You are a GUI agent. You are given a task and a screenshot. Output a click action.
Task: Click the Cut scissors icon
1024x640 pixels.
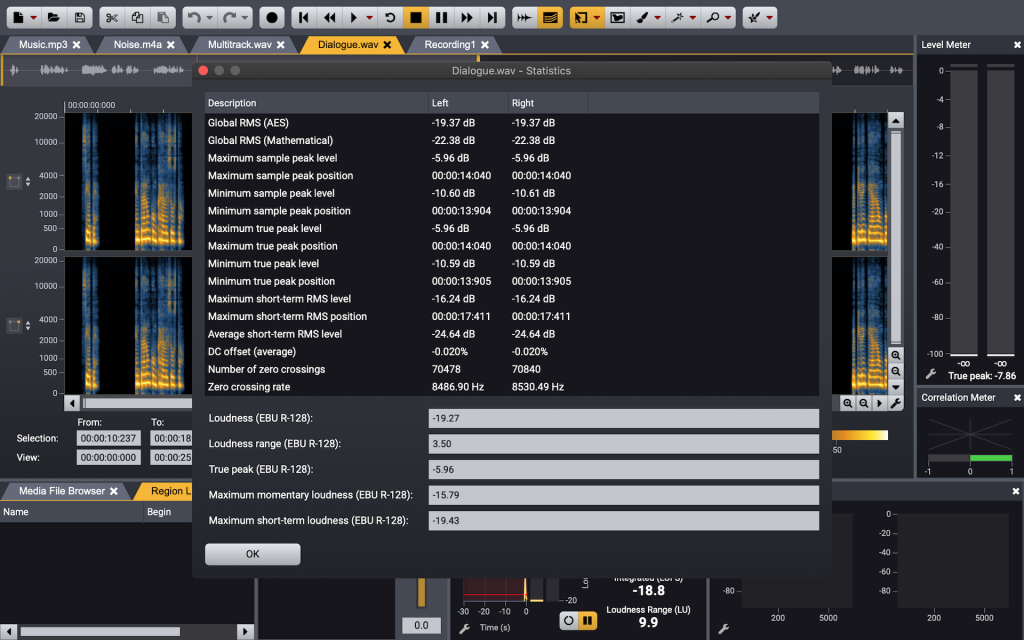coord(112,17)
